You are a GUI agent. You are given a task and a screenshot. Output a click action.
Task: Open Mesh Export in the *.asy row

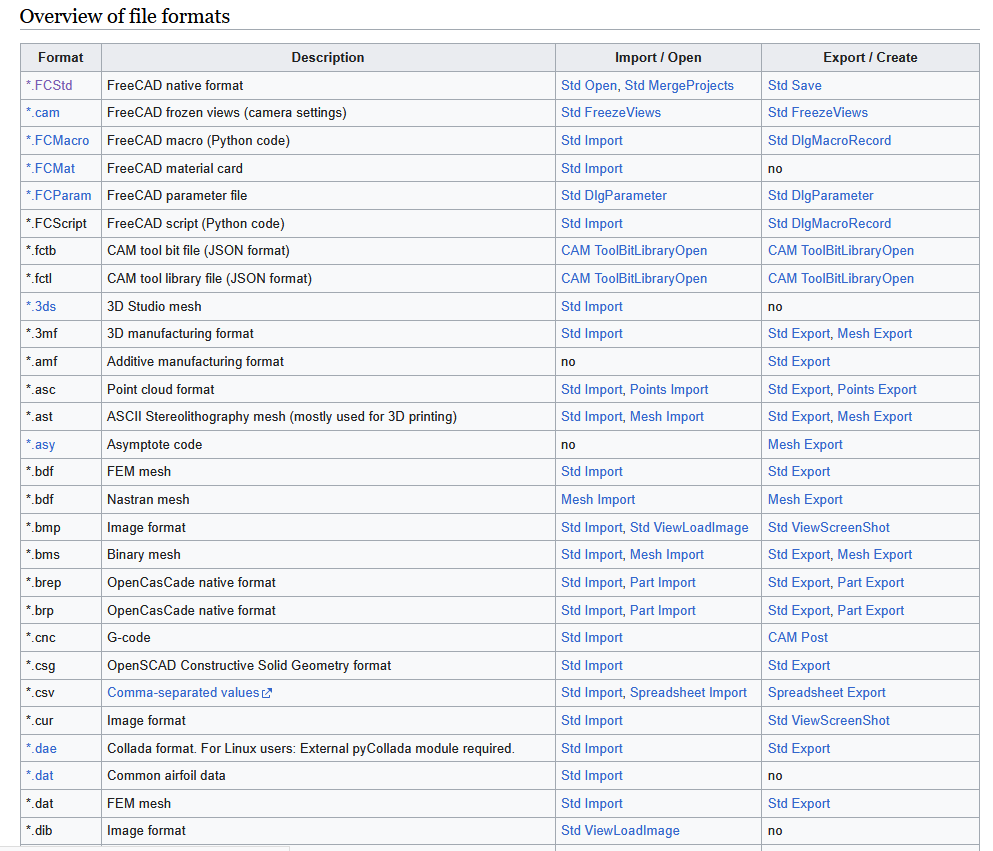(x=806, y=444)
